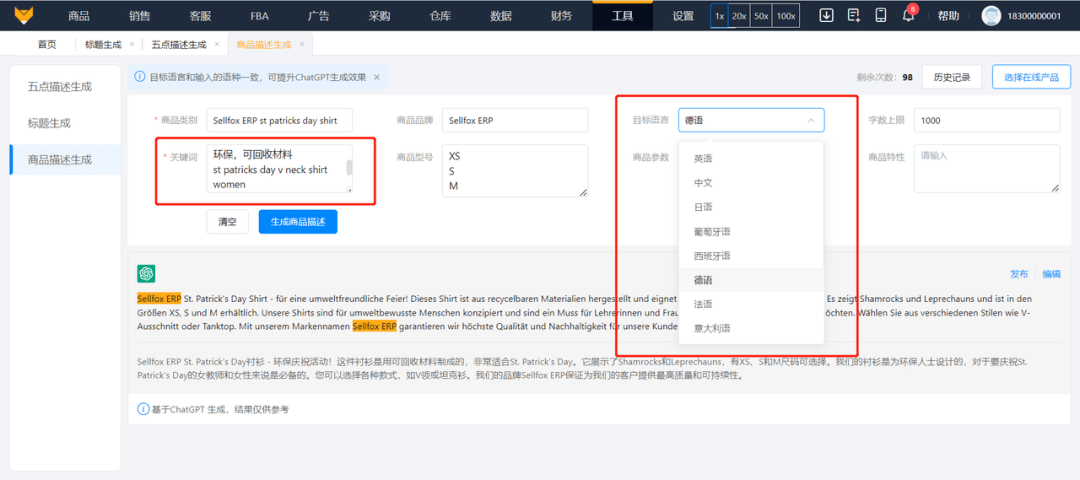Dismiss the language tip banner
The width and height of the screenshot is (1080, 480).
pos(377,77)
